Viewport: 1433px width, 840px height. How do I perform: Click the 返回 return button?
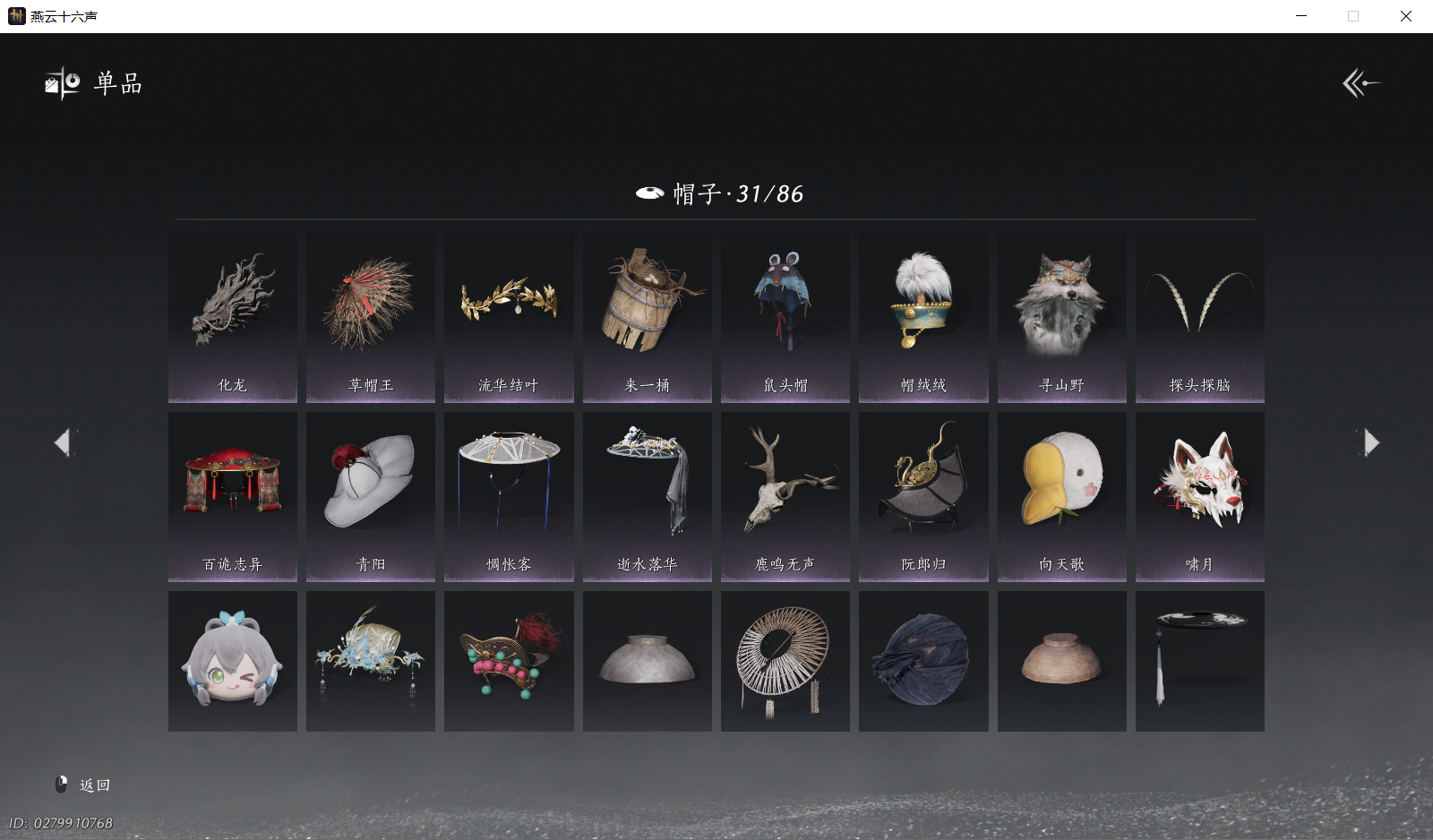[83, 785]
